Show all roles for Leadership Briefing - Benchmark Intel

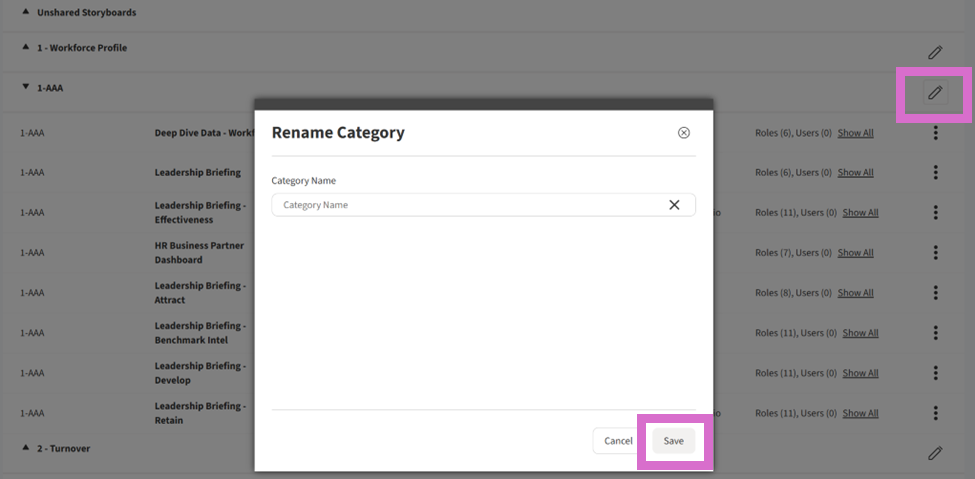[860, 333]
